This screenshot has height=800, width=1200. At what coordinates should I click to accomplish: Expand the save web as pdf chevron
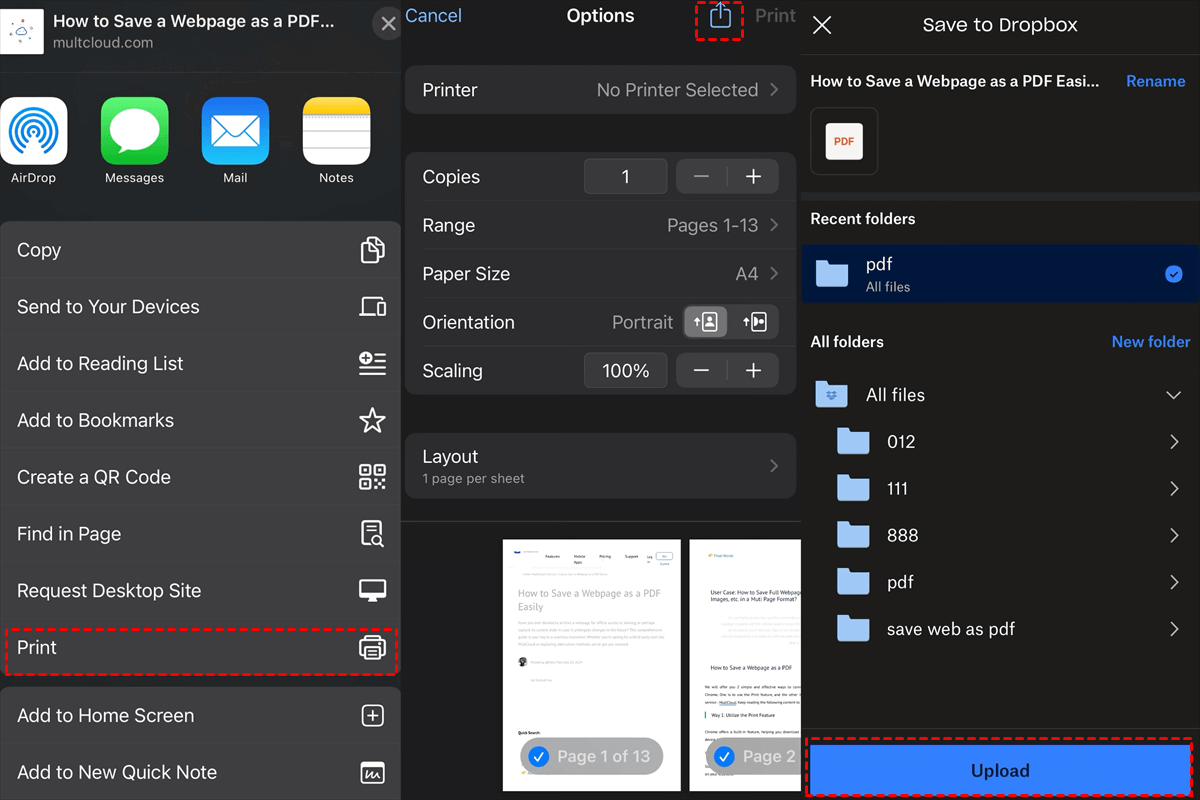(x=1174, y=629)
